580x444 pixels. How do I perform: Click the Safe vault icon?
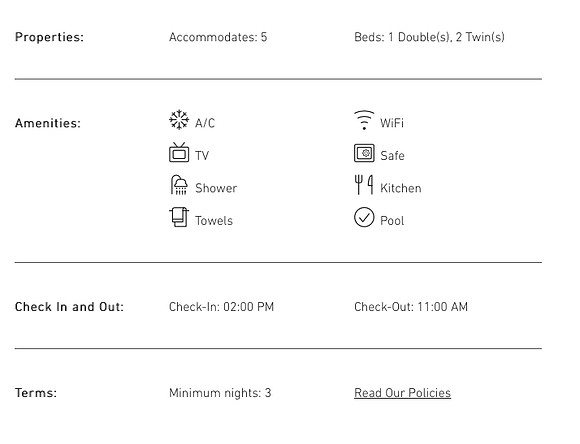[x=364, y=153]
